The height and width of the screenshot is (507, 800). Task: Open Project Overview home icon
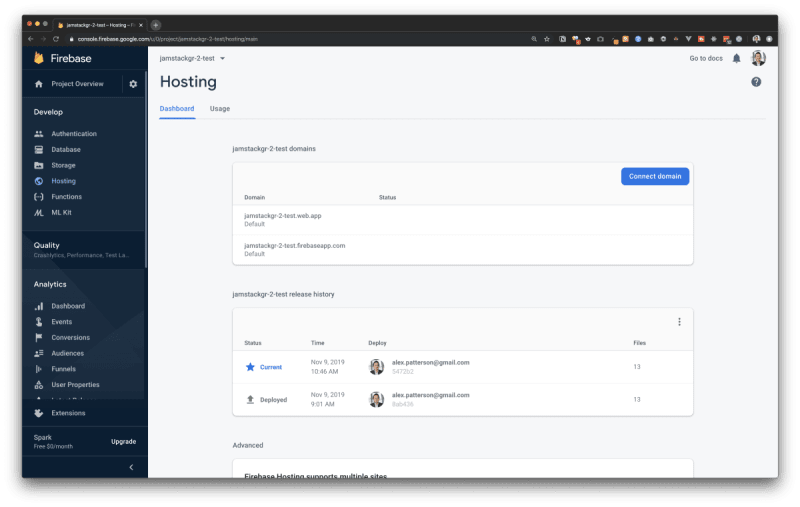[x=39, y=84]
